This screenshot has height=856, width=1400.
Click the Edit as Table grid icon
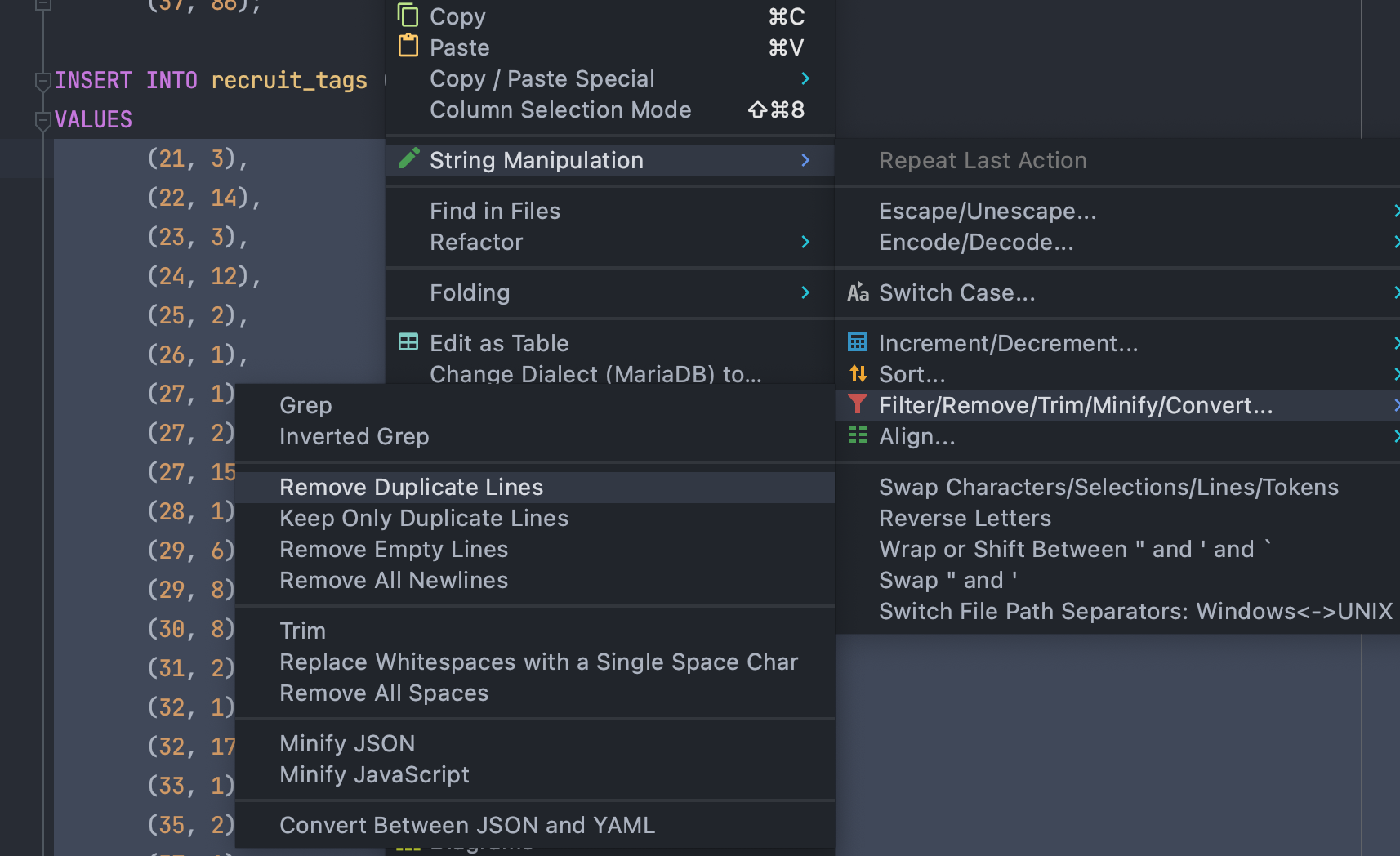(x=408, y=342)
